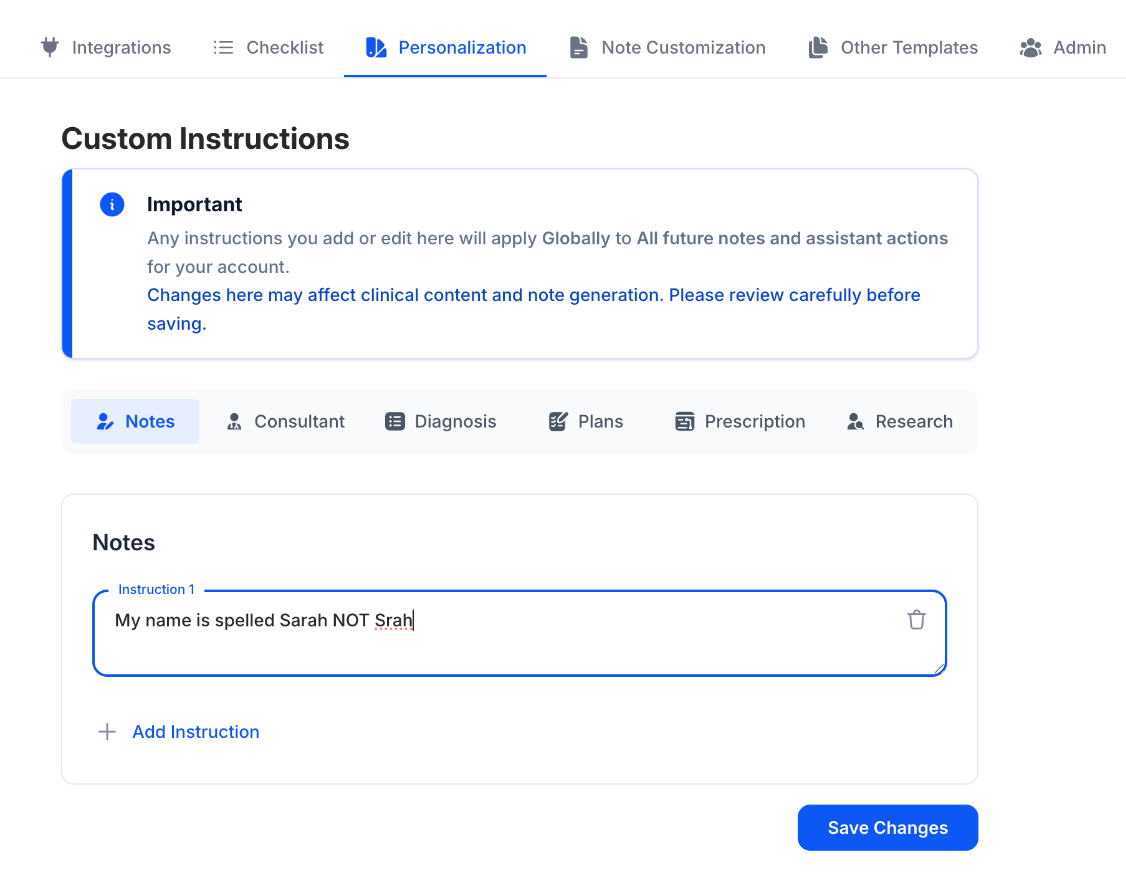Click the Note Customization document icon
This screenshot has width=1126, height=887.
(x=578, y=47)
